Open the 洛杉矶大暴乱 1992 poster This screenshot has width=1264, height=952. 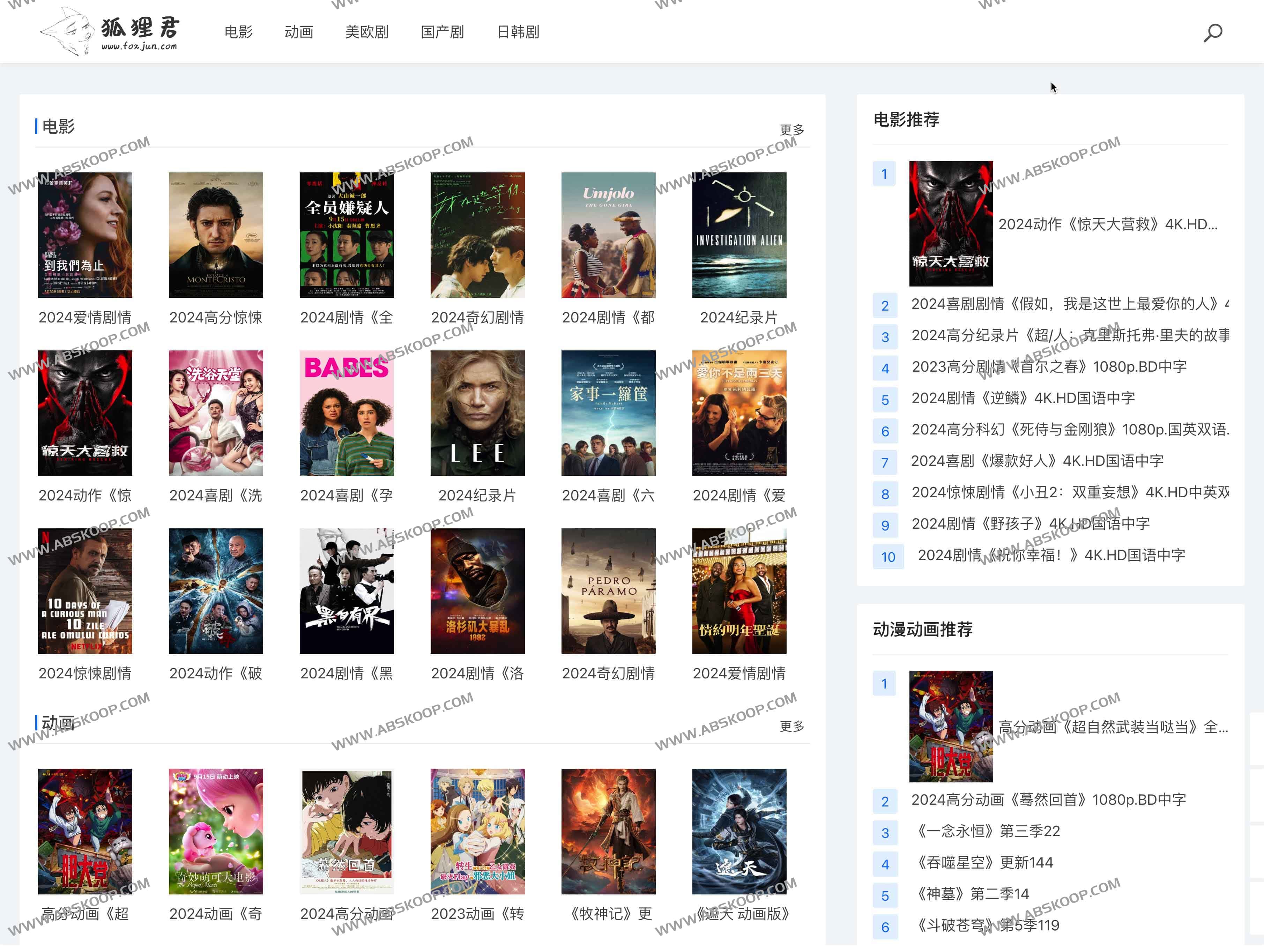pos(477,591)
